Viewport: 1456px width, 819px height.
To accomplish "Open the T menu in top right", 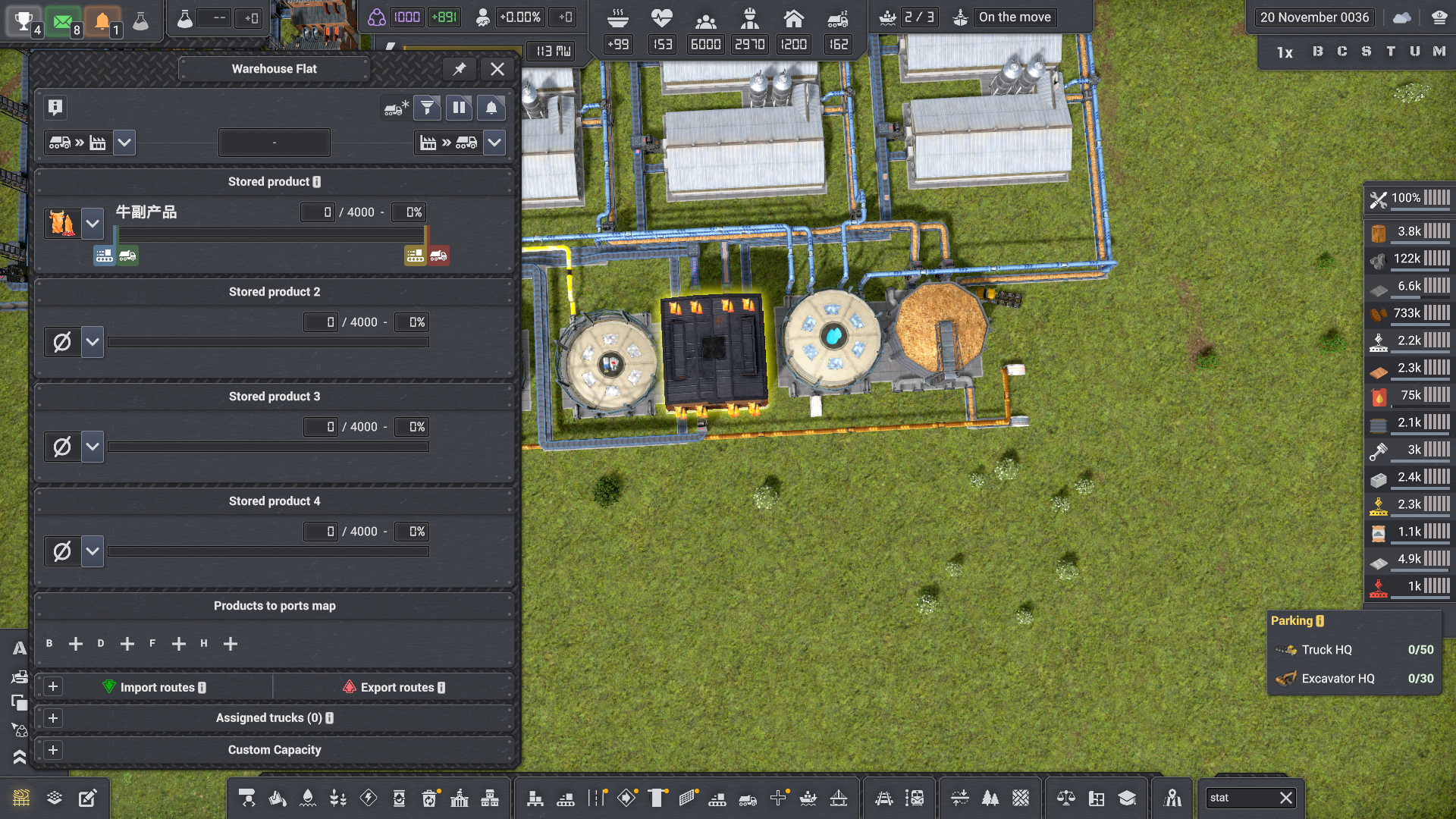I will pyautogui.click(x=1391, y=52).
